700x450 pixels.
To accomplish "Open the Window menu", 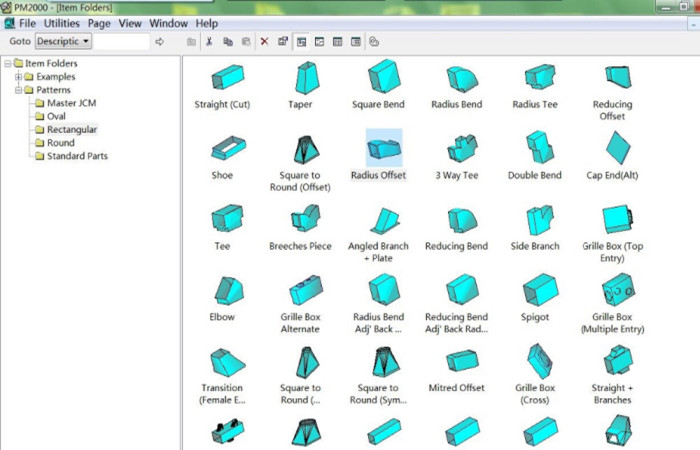I will tap(168, 23).
